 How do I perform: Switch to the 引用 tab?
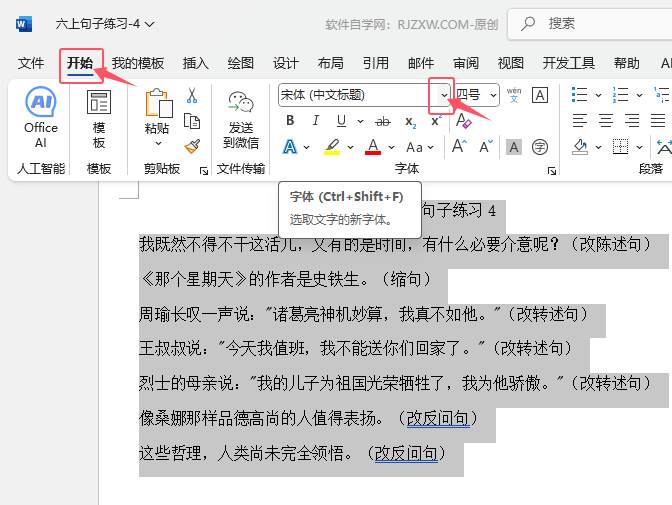click(376, 63)
